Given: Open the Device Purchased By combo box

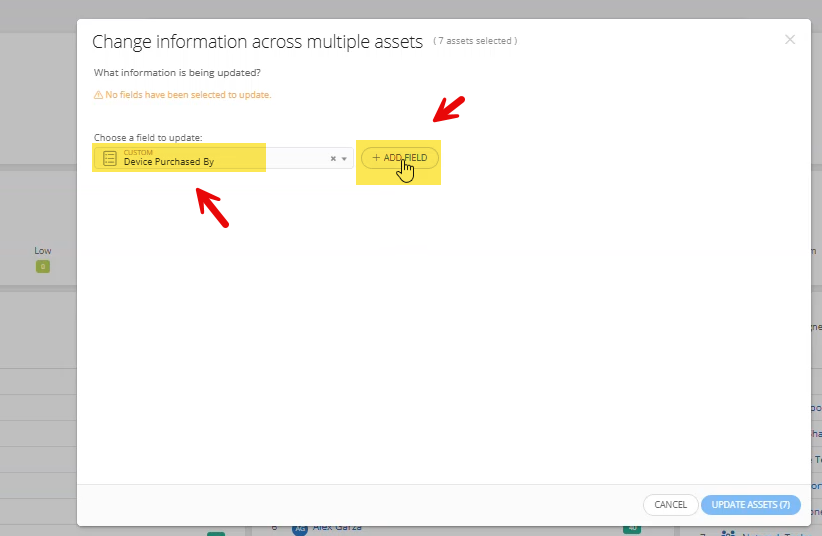Looking at the screenshot, I should pyautogui.click(x=222, y=158).
